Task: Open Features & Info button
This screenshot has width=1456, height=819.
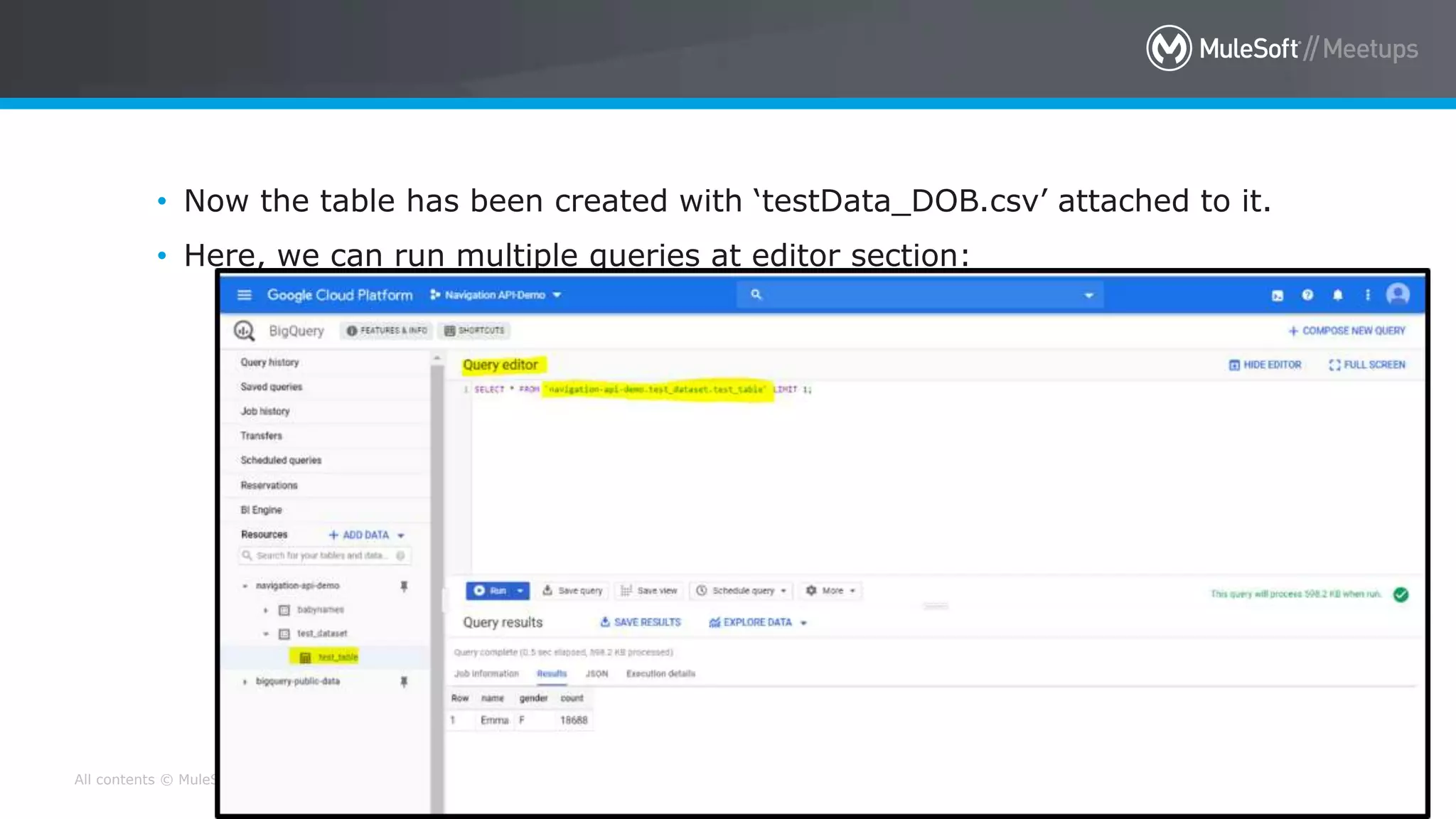Action: [x=387, y=331]
